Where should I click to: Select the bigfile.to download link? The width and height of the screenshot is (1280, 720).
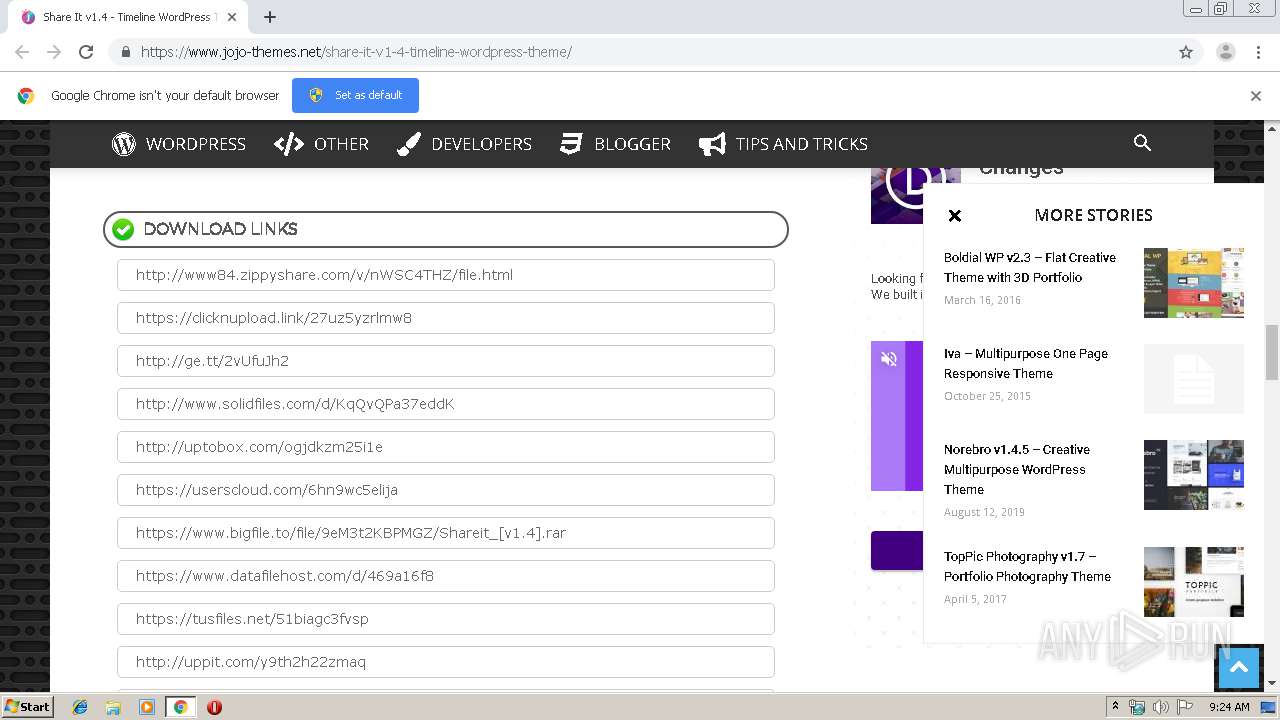coord(446,533)
